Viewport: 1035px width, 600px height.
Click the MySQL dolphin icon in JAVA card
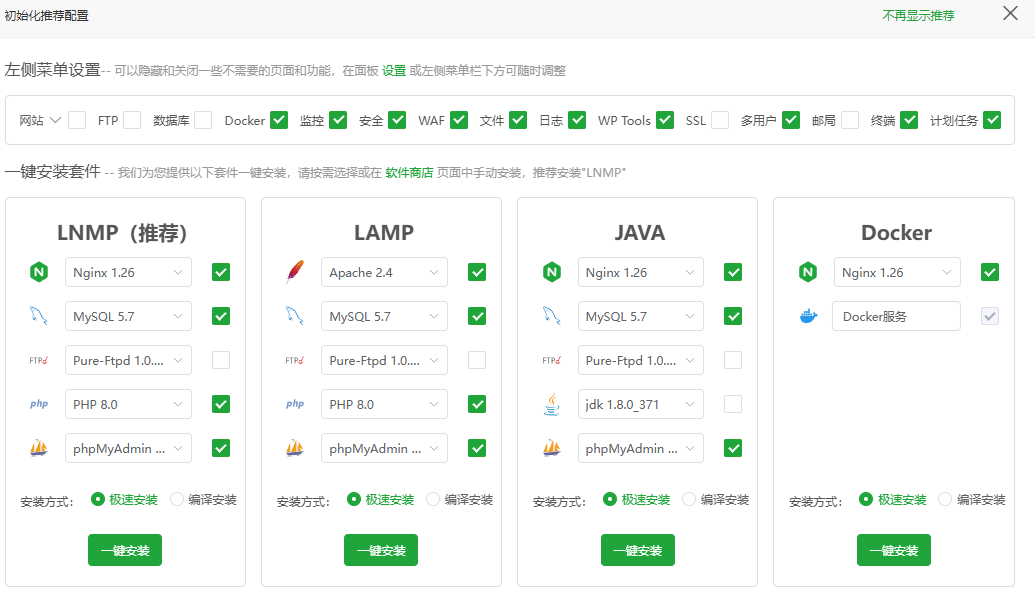552,316
